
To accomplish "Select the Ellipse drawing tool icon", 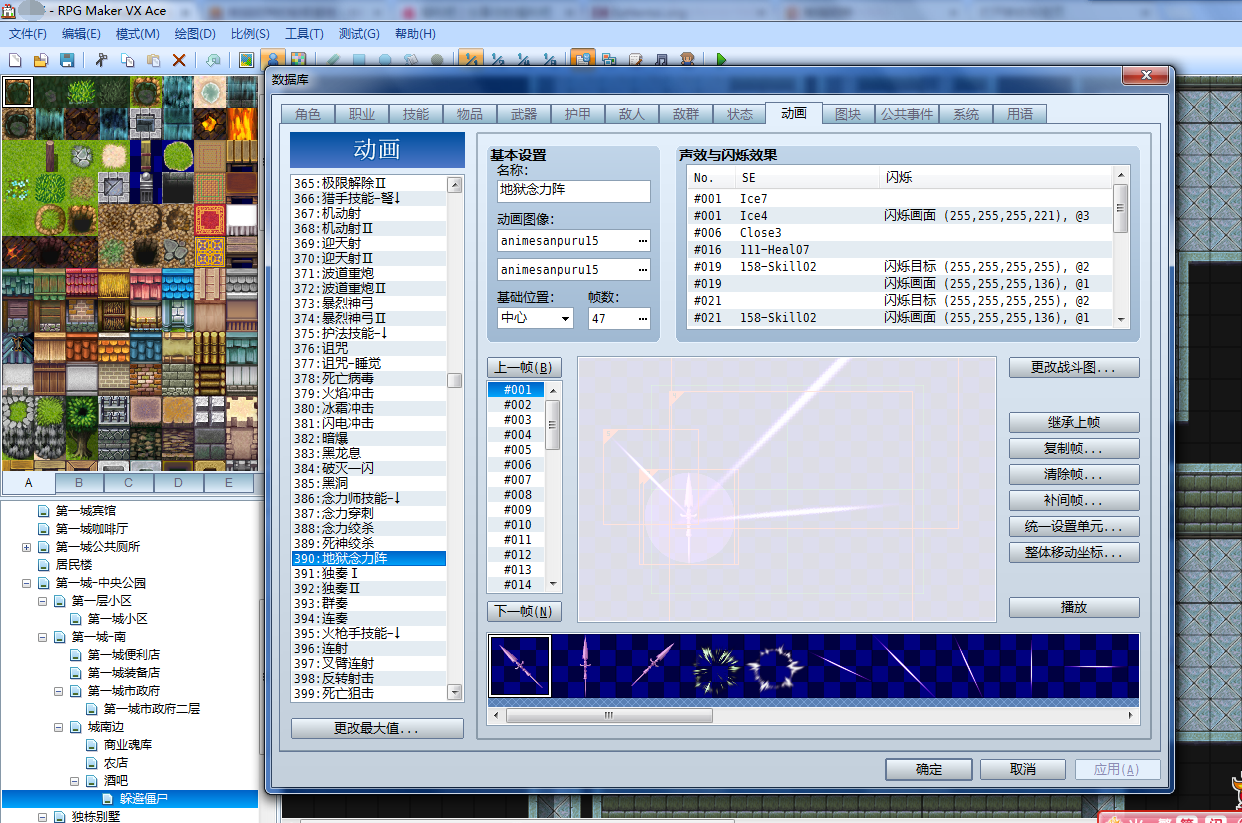I will tap(385, 60).
